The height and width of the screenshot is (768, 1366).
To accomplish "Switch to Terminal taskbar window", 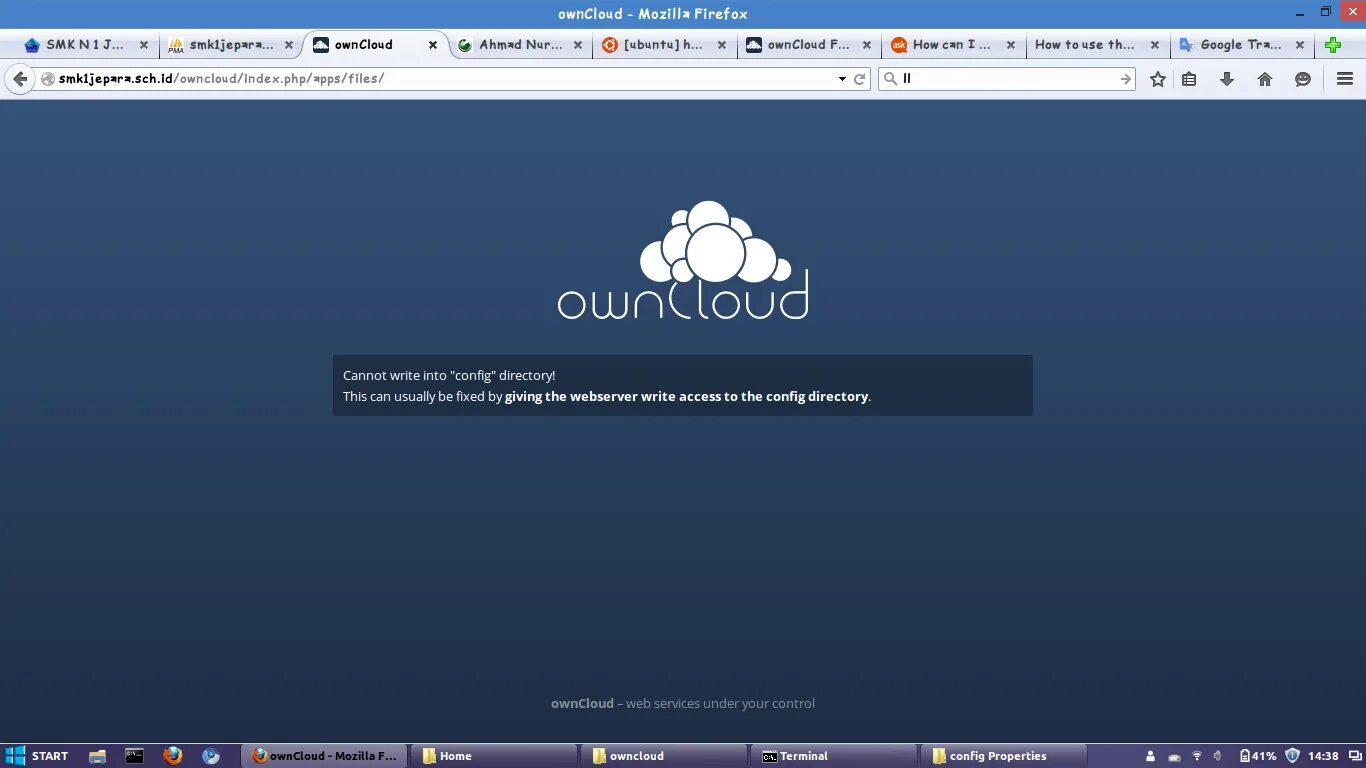I will pos(835,756).
